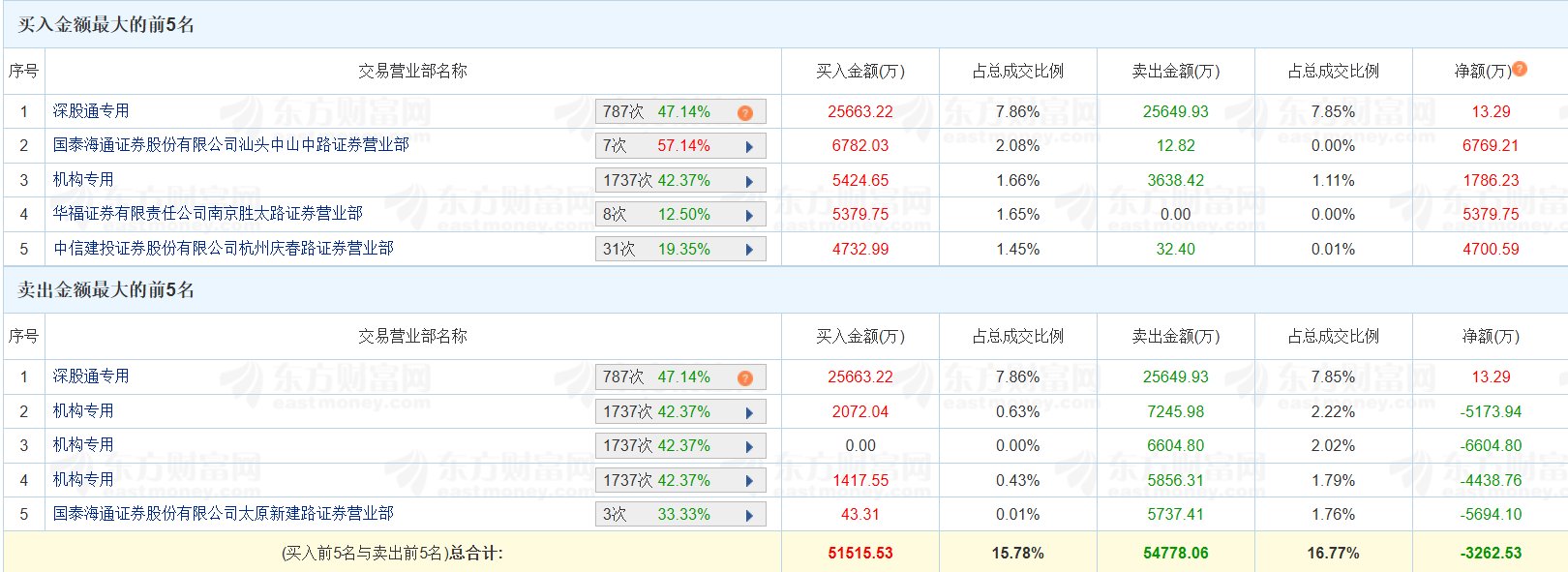Click orange help icon in sell table 深股通专用 row

pos(744,378)
